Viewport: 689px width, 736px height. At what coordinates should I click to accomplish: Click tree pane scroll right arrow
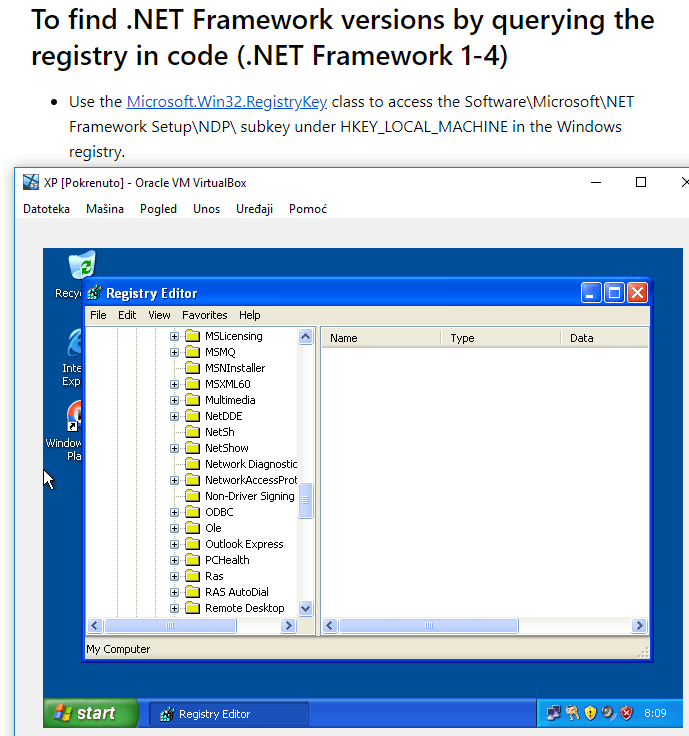pos(288,626)
